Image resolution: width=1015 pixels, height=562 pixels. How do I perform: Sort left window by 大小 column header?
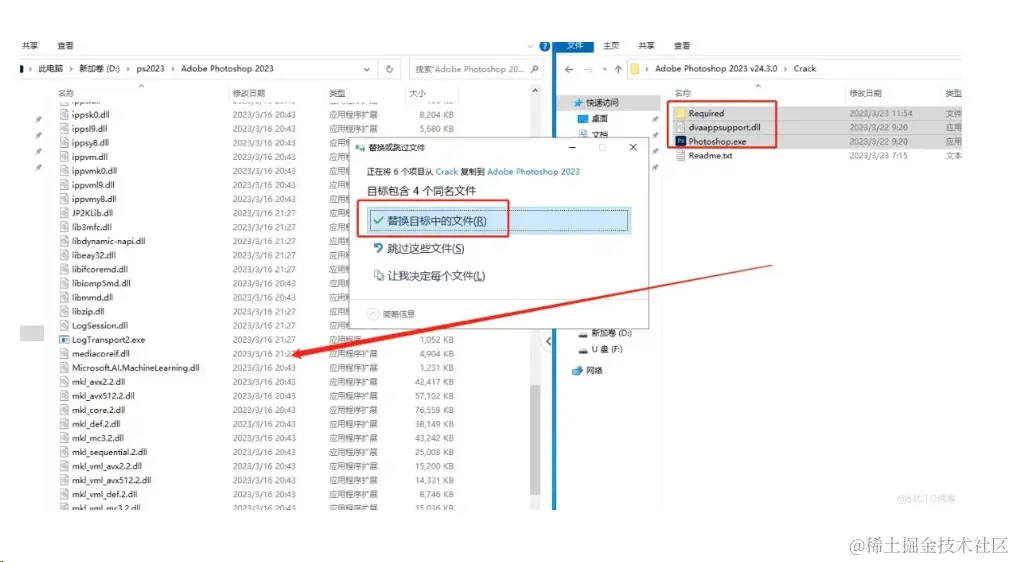pos(418,93)
